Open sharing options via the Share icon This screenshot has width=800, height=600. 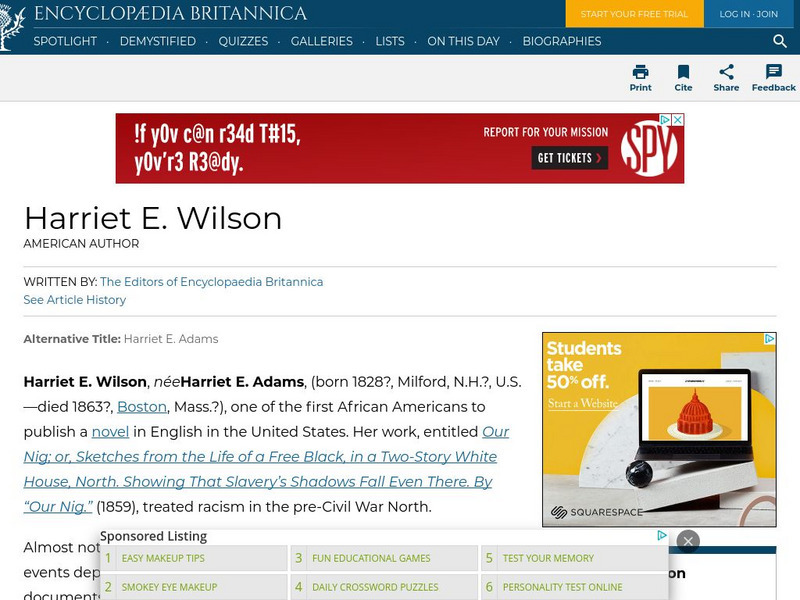pyautogui.click(x=727, y=73)
